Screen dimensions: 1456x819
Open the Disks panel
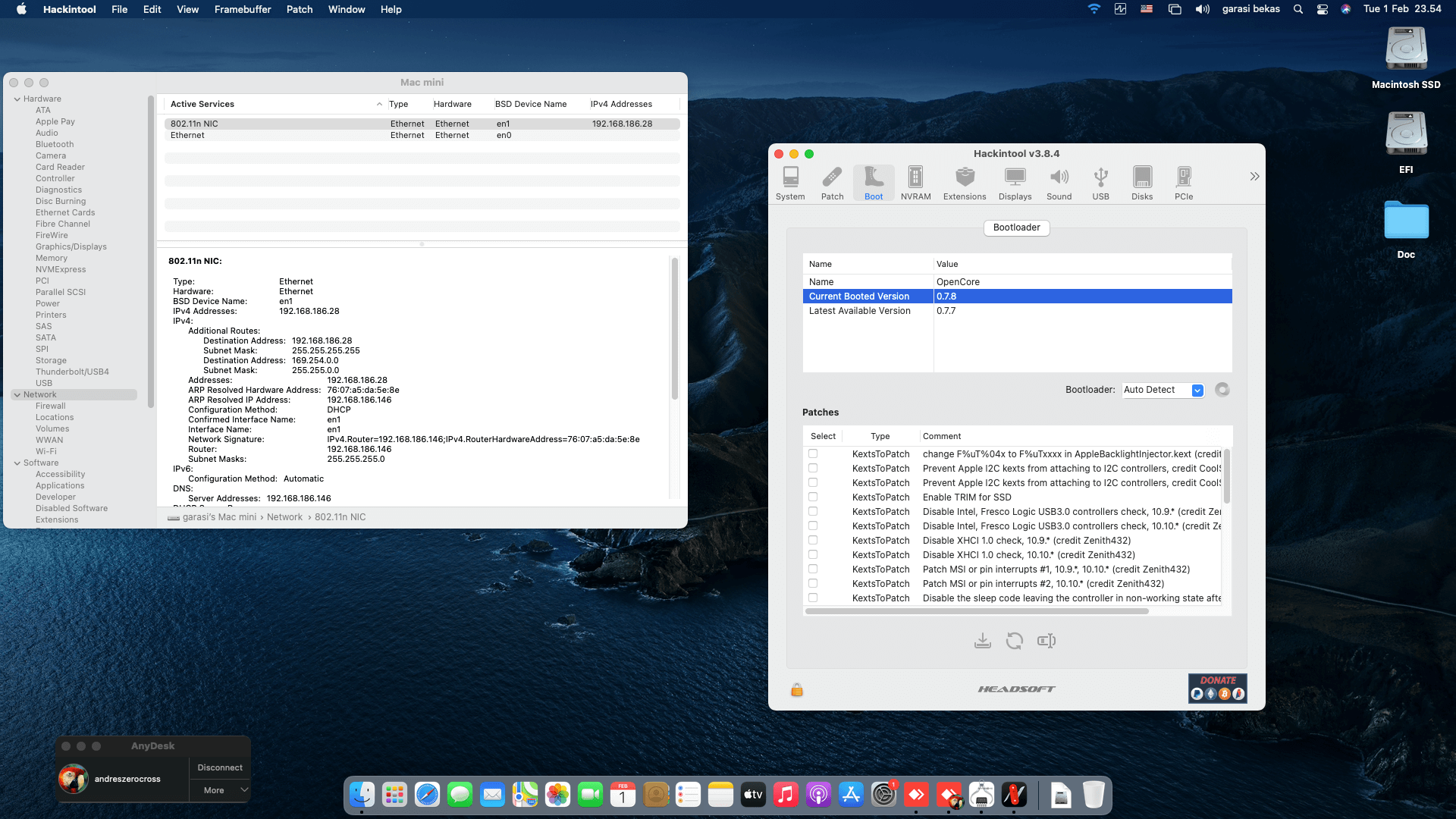1142,182
